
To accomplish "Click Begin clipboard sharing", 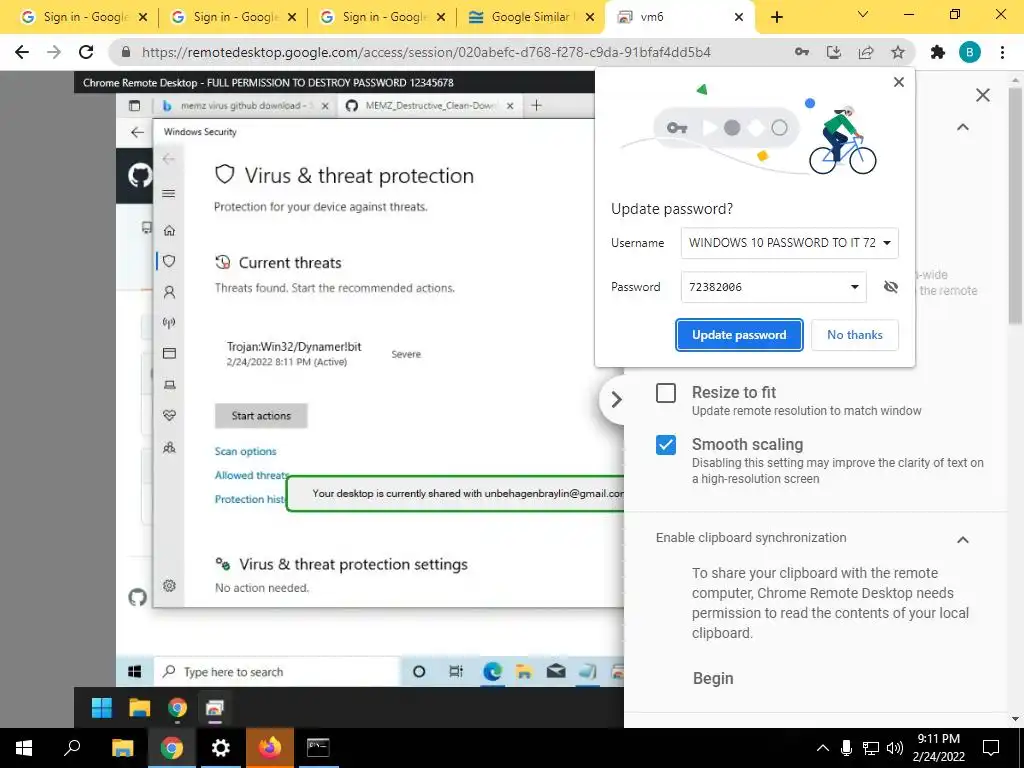I will click(713, 679).
